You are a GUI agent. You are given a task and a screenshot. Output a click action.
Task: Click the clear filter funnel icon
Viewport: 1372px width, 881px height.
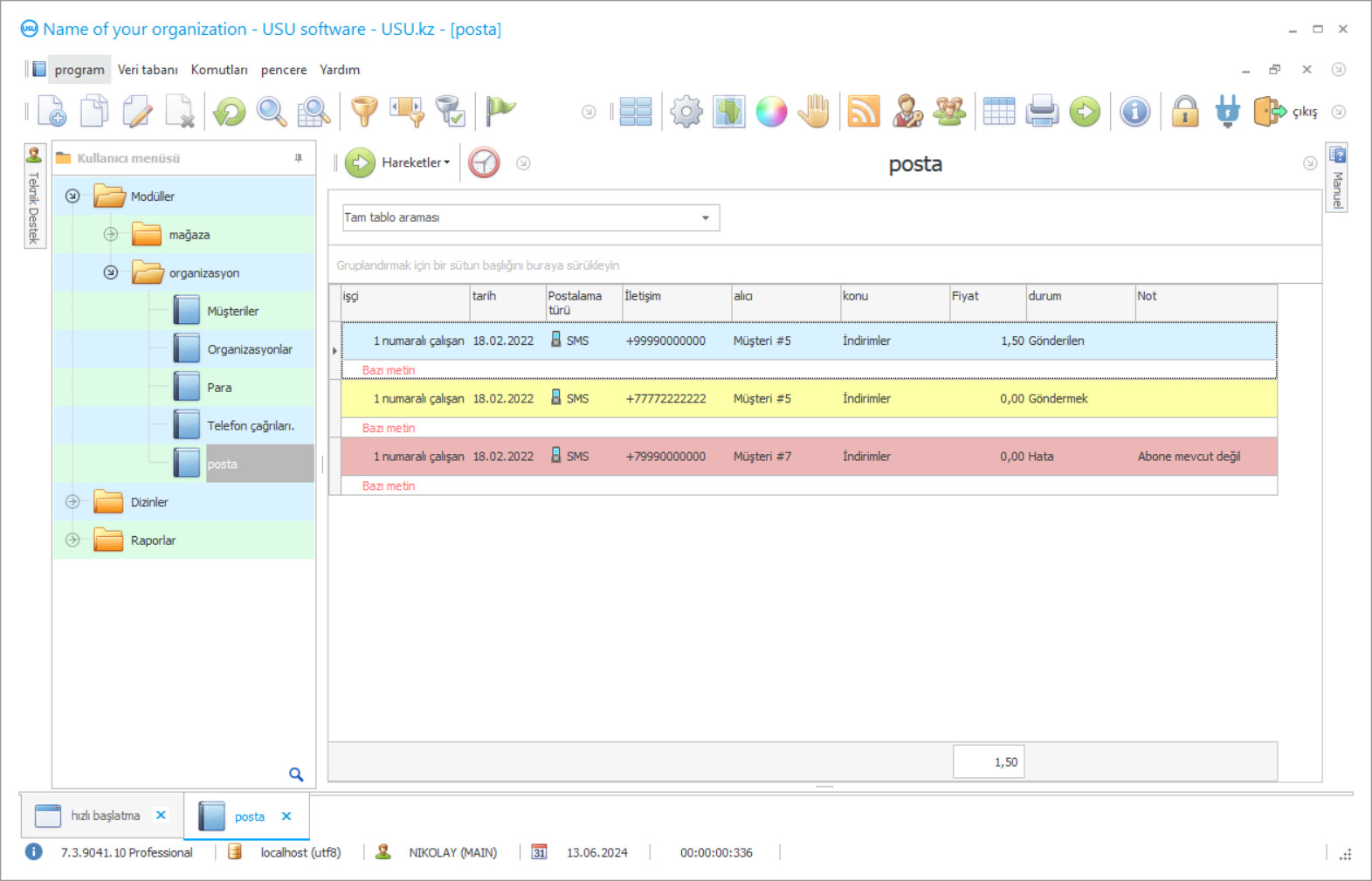(x=450, y=112)
